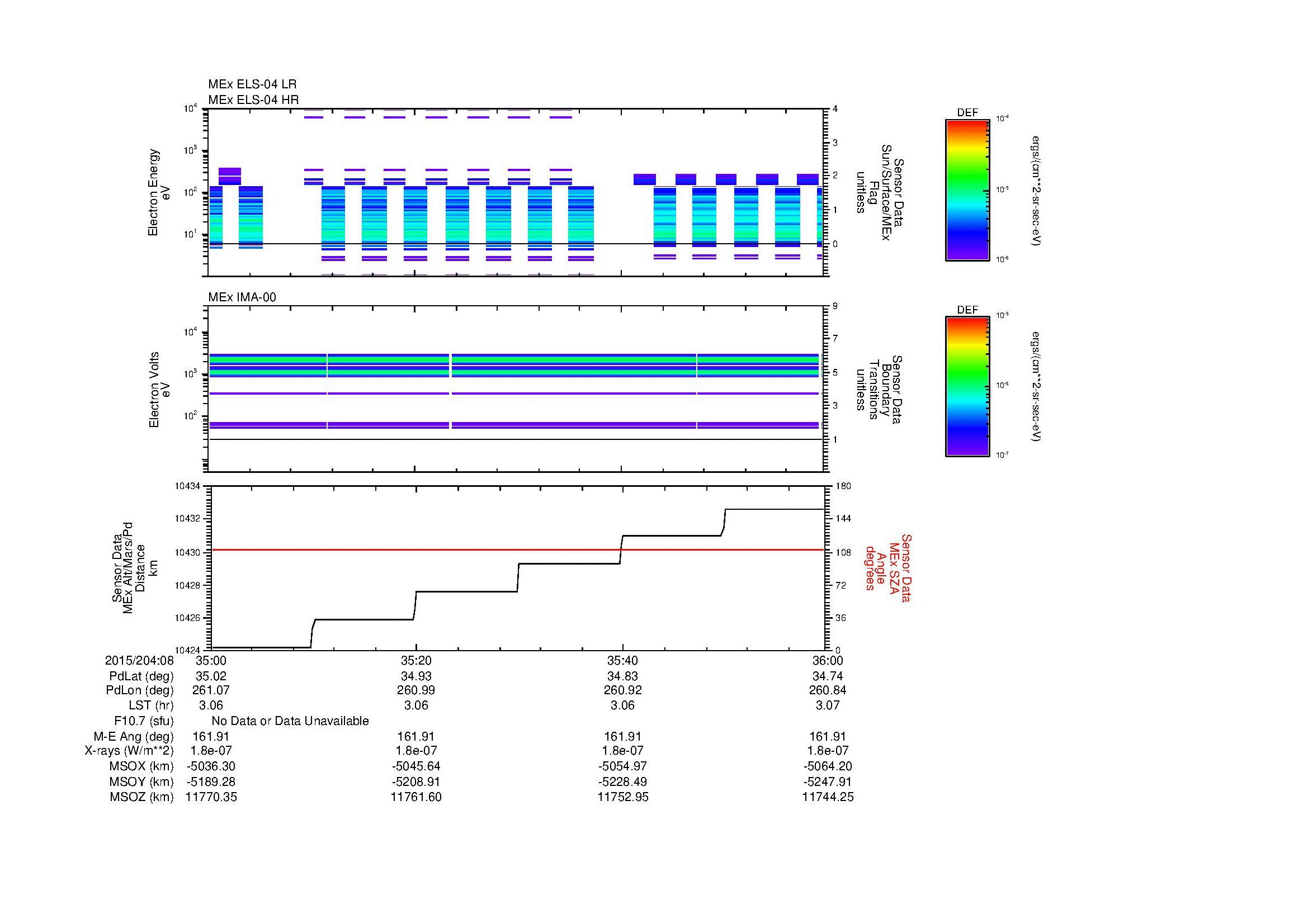Click the '10434' altitude axis tick label

pos(187,486)
